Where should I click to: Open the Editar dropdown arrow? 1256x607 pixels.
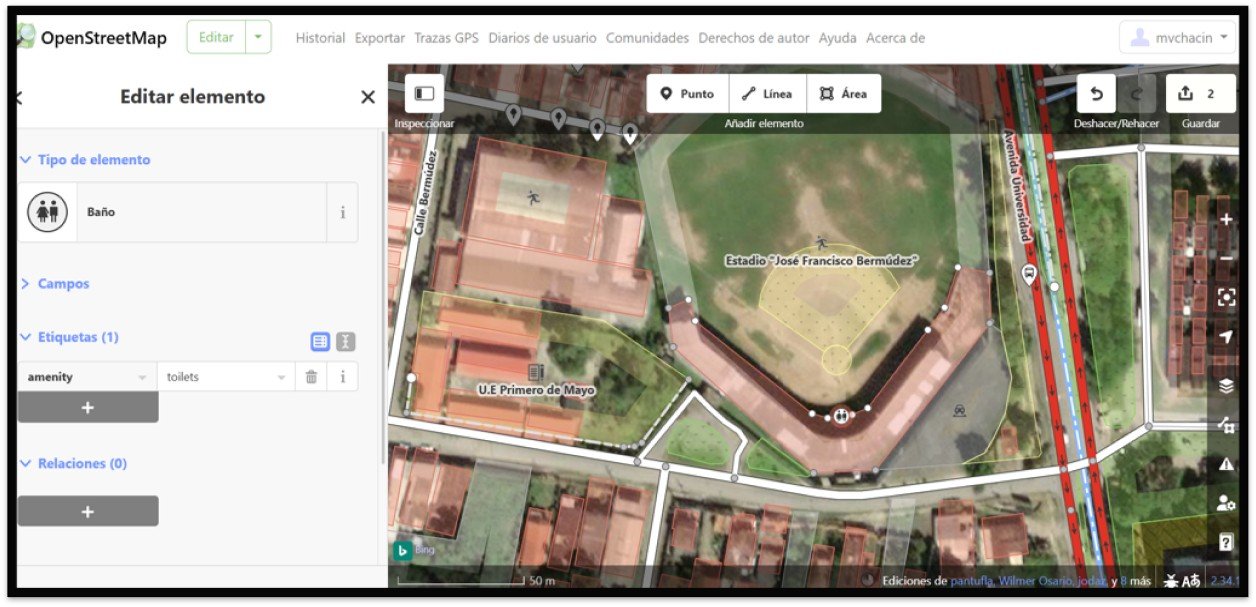point(258,37)
